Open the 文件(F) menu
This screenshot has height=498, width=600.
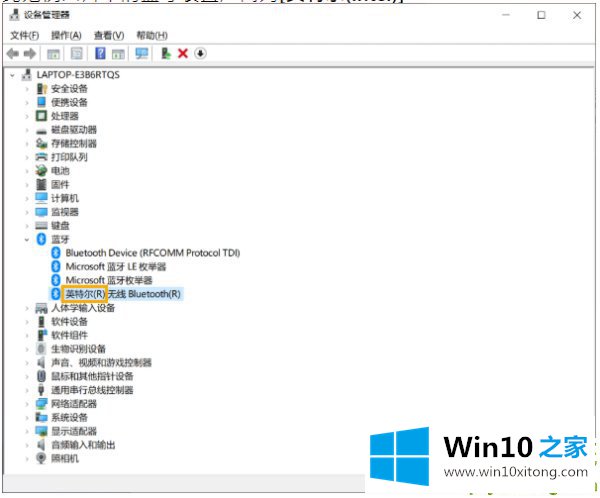click(x=24, y=35)
